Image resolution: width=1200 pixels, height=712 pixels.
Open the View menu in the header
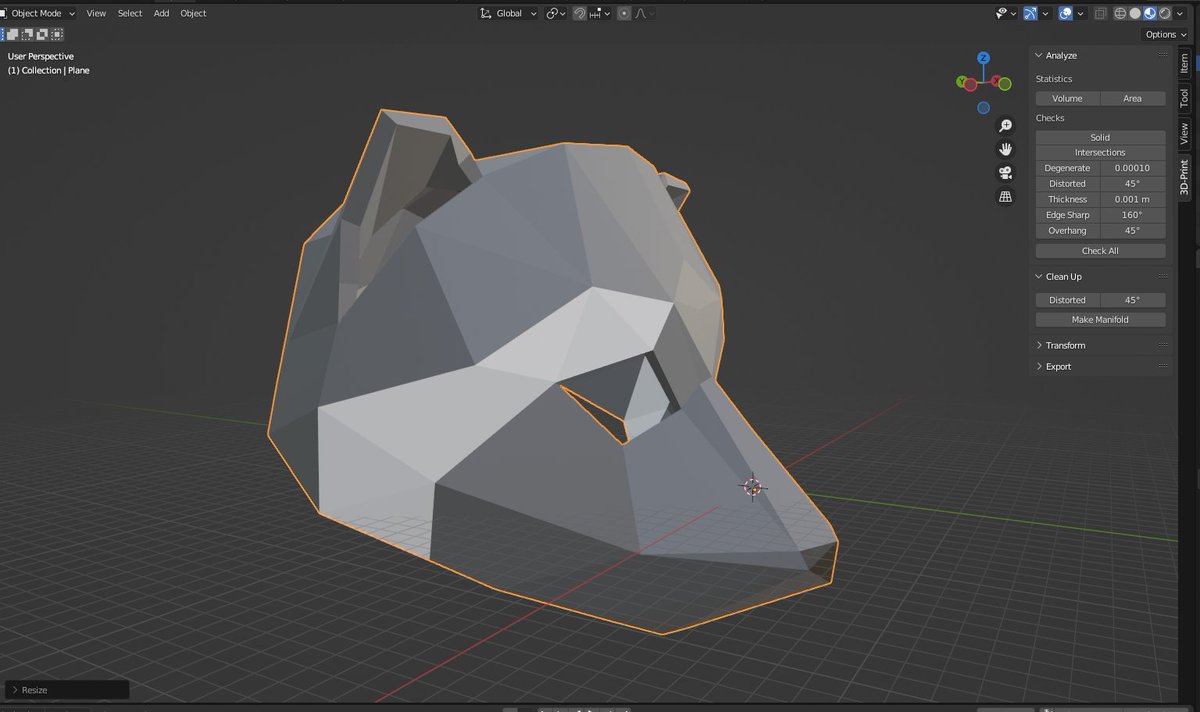click(x=96, y=13)
